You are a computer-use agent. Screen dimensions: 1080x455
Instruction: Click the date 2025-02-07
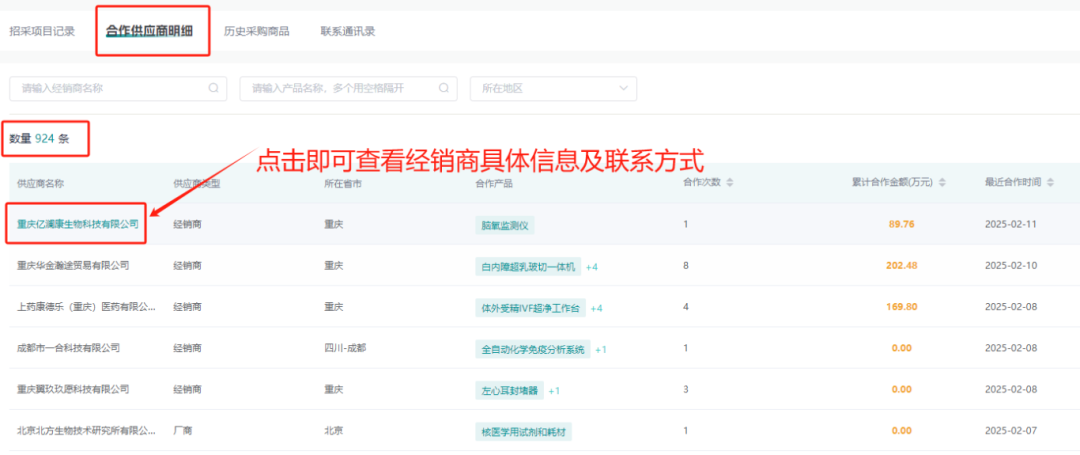pyautogui.click(x=1010, y=430)
